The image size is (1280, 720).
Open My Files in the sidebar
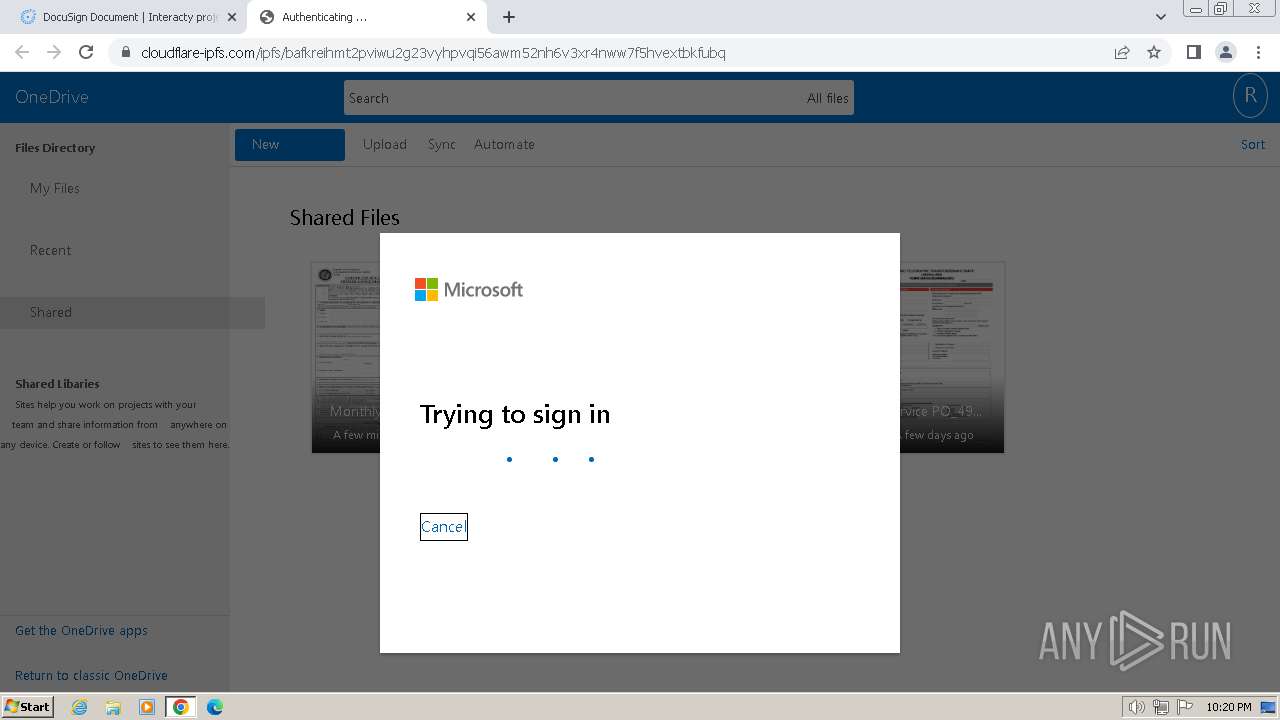[55, 188]
